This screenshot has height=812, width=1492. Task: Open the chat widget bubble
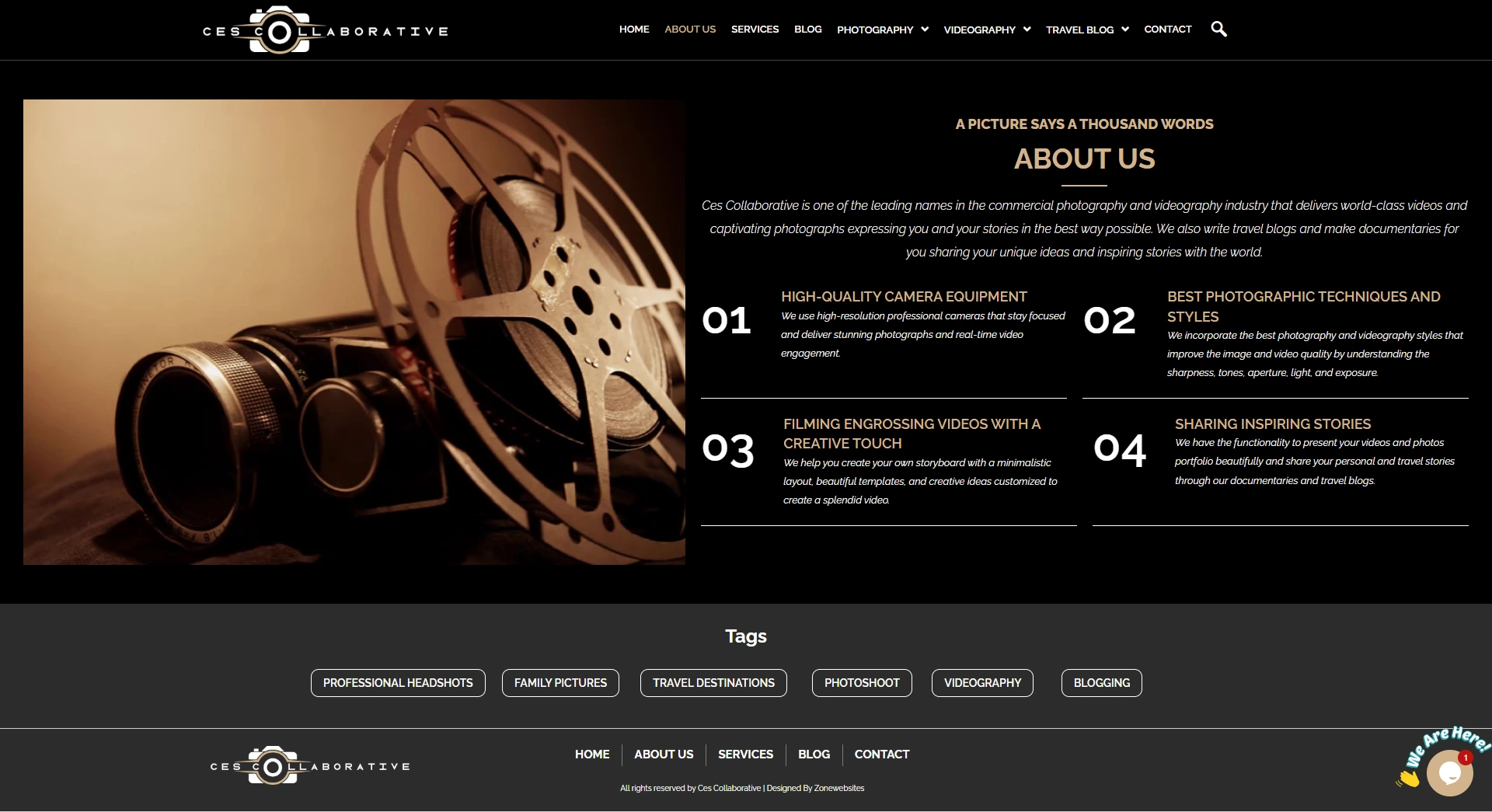1448,772
